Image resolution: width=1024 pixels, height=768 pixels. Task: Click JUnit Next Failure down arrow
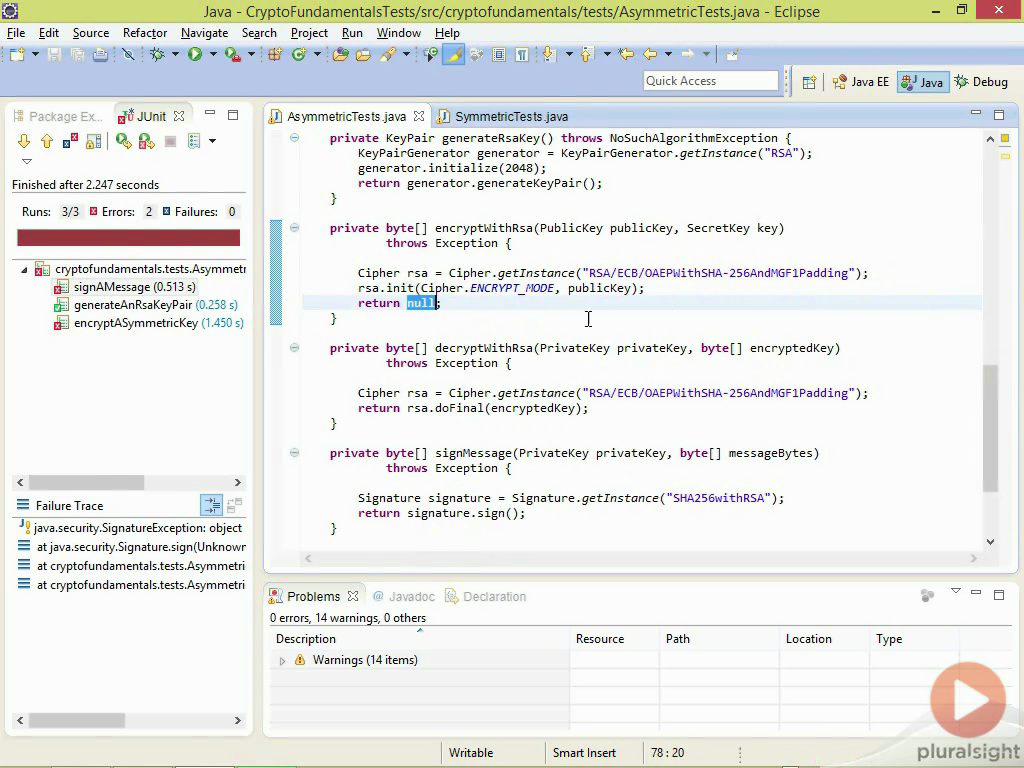point(24,141)
